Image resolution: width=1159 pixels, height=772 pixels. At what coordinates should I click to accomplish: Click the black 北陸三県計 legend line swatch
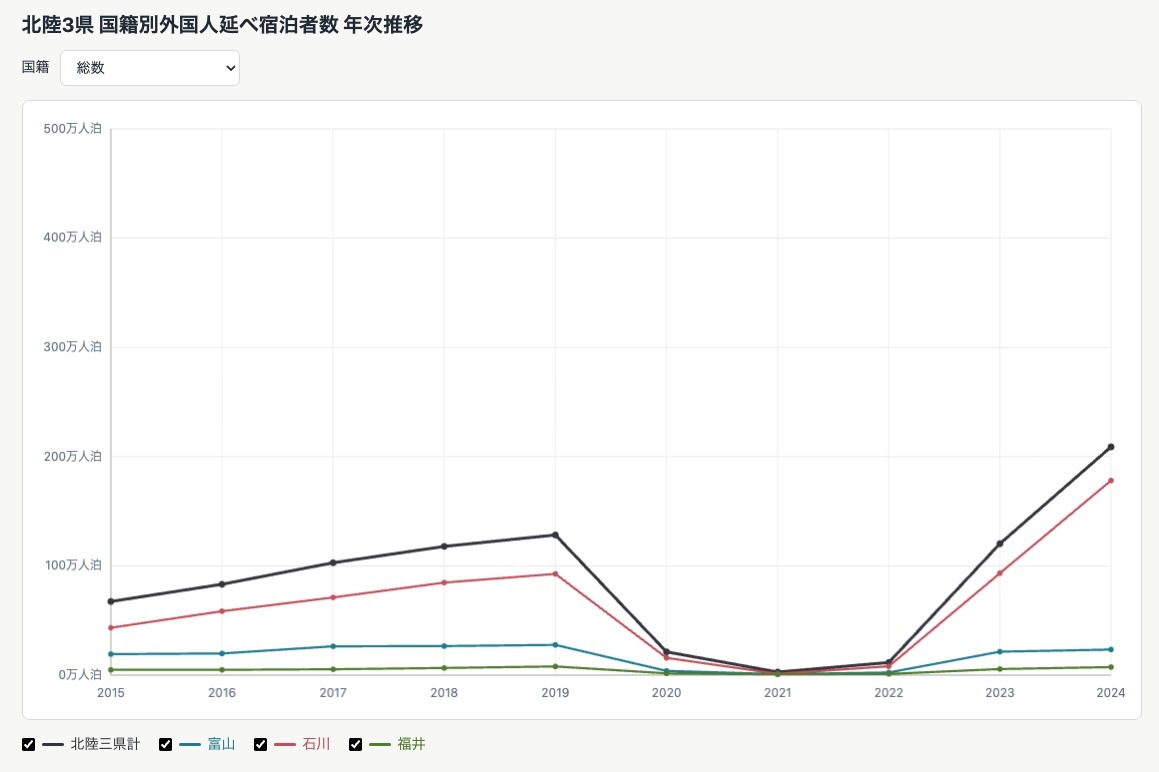52,744
